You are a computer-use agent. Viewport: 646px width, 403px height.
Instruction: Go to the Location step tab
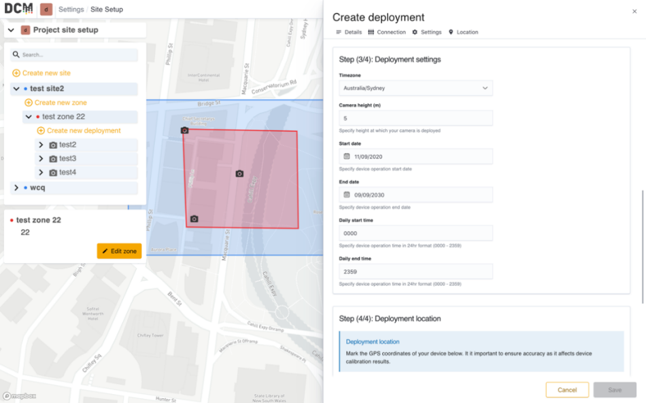[463, 32]
